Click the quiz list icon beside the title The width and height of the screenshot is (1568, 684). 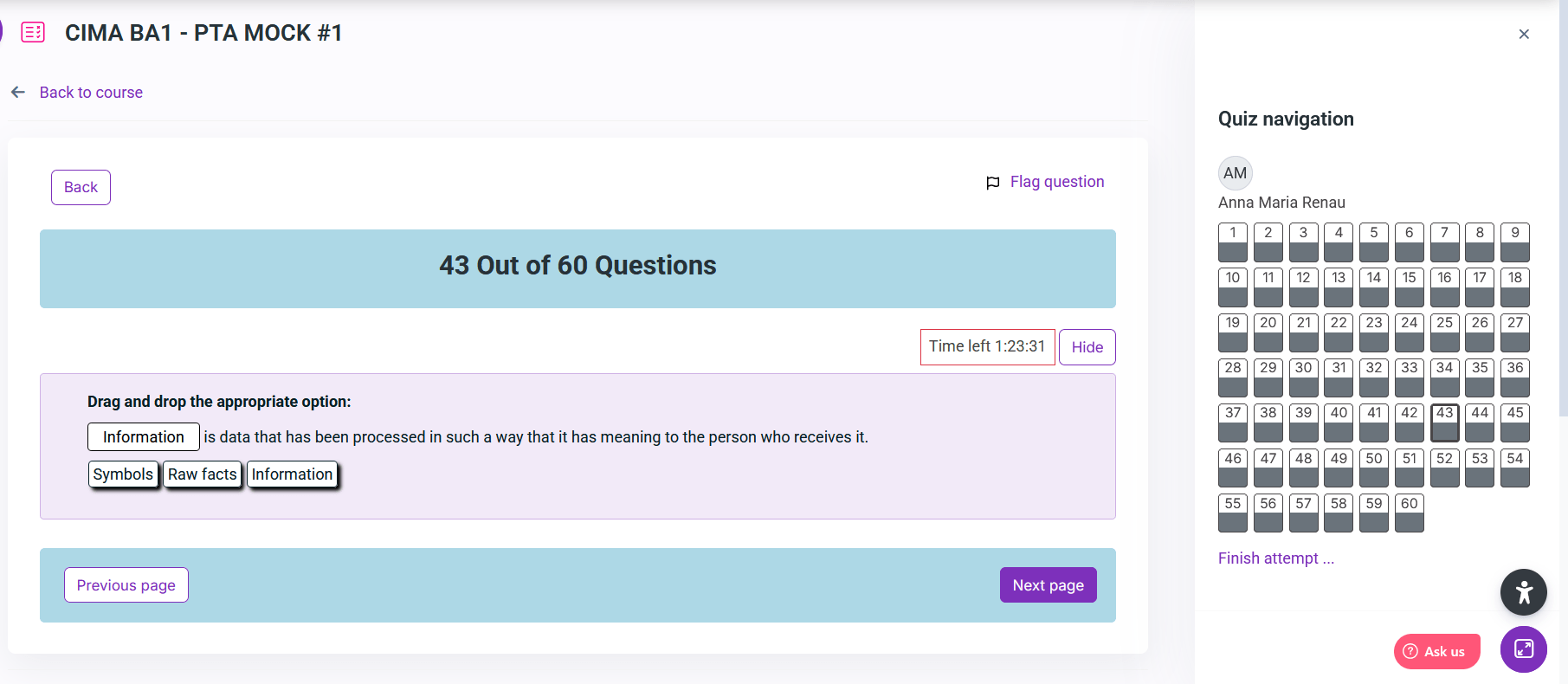[x=33, y=33]
